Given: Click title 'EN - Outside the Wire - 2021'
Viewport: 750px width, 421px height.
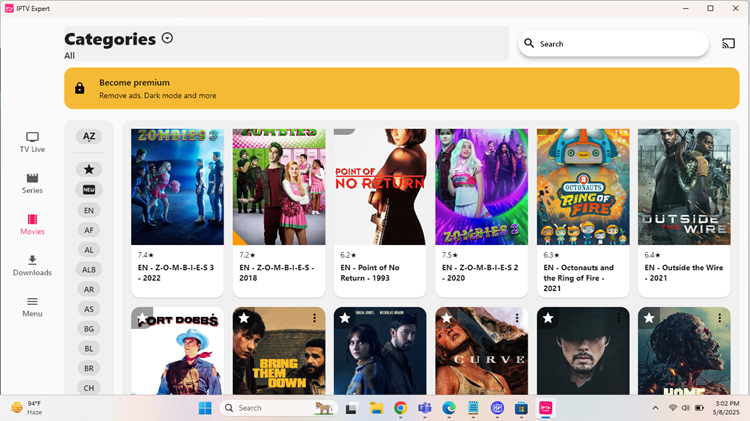Looking at the screenshot, I should 684,273.
